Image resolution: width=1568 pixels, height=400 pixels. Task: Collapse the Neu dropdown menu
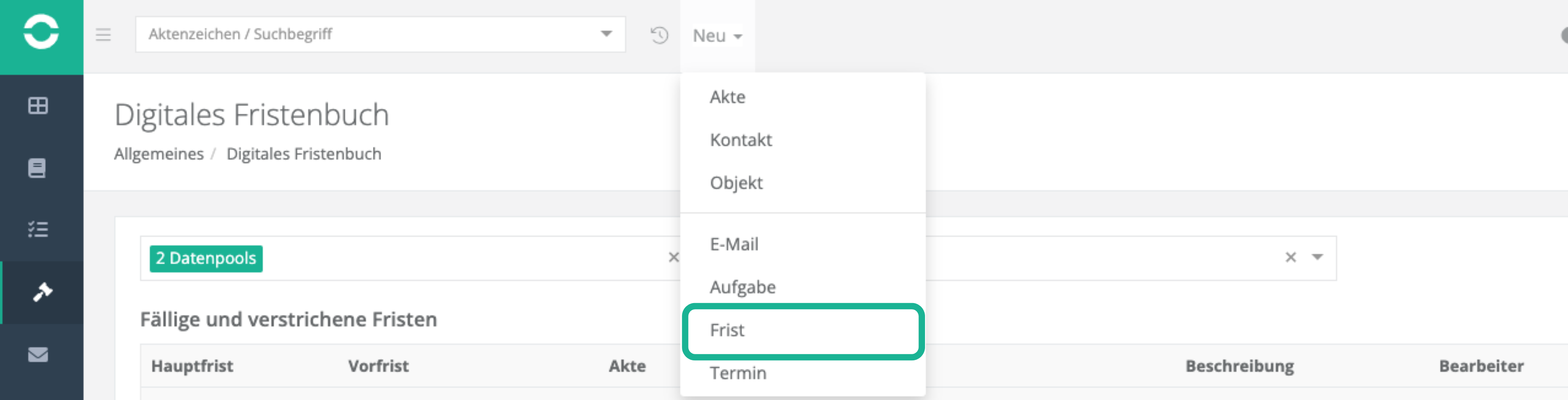[x=717, y=36]
